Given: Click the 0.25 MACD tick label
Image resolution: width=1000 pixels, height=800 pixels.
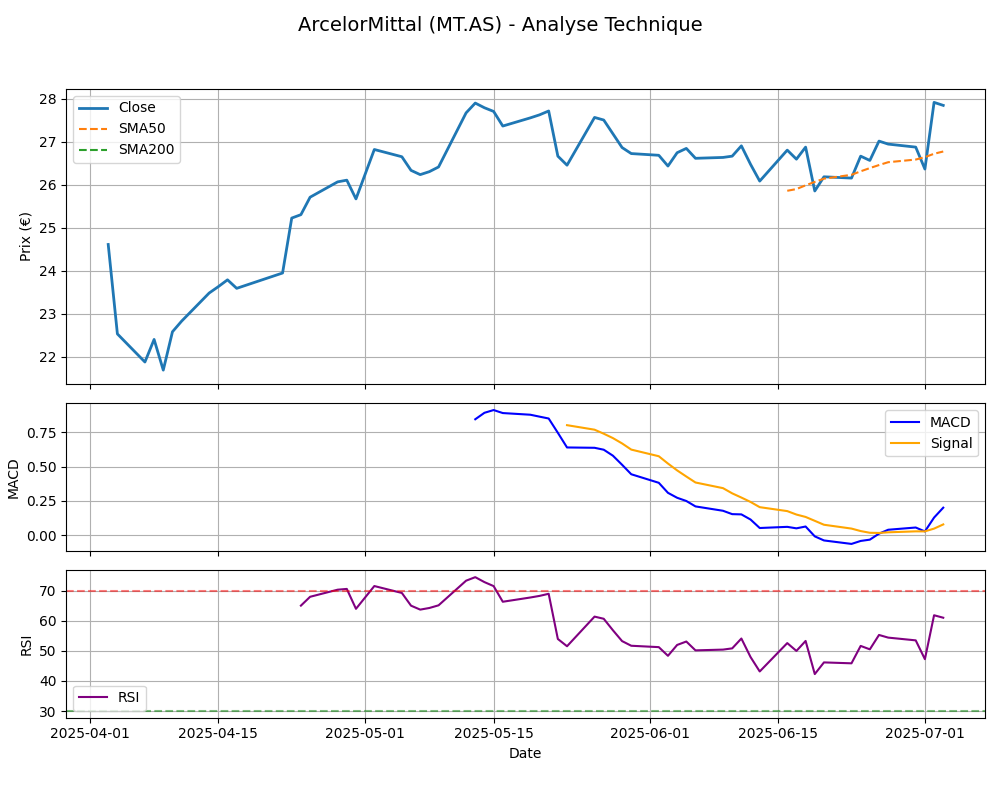Looking at the screenshot, I should 43,502.
